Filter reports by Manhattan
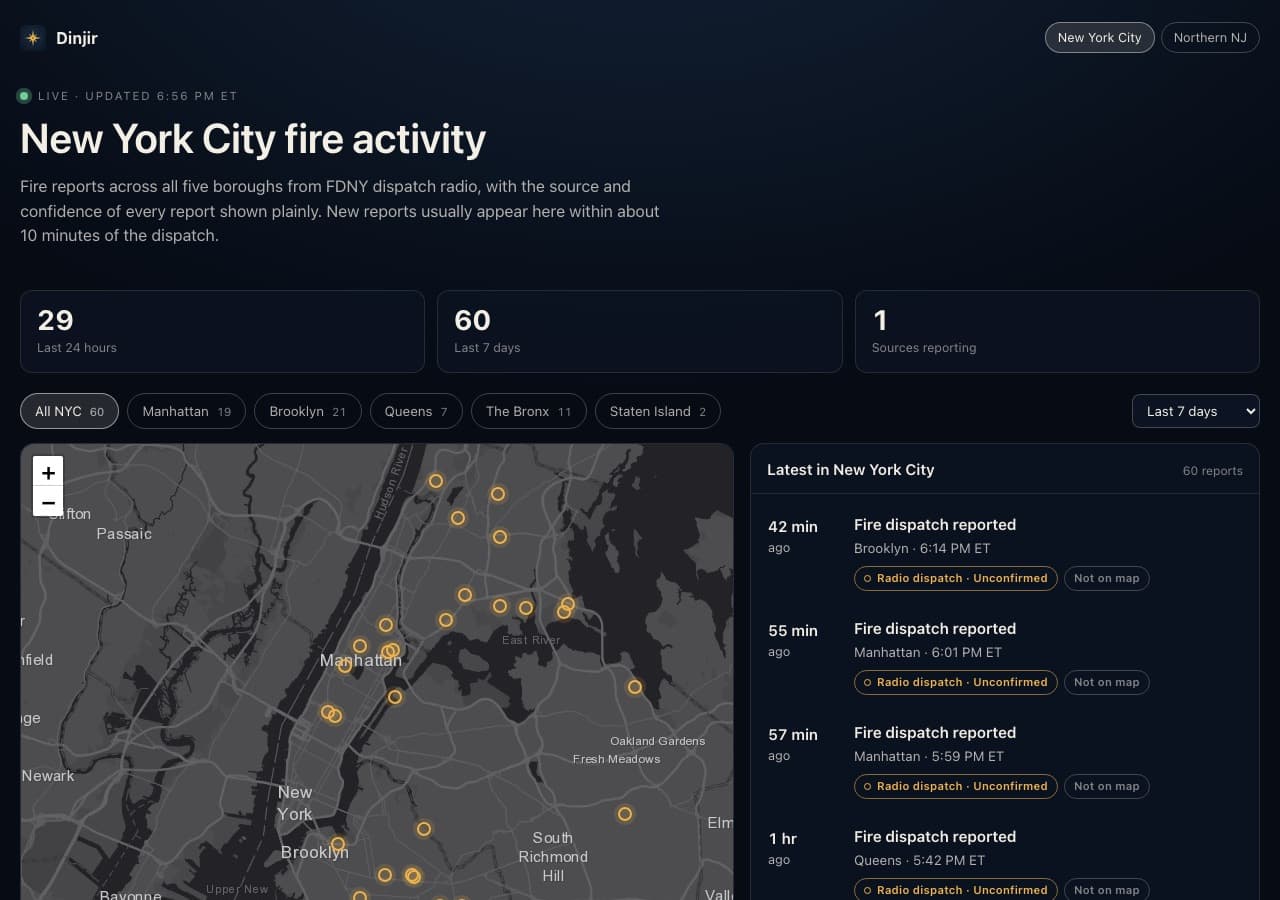The image size is (1280, 900). (186, 411)
